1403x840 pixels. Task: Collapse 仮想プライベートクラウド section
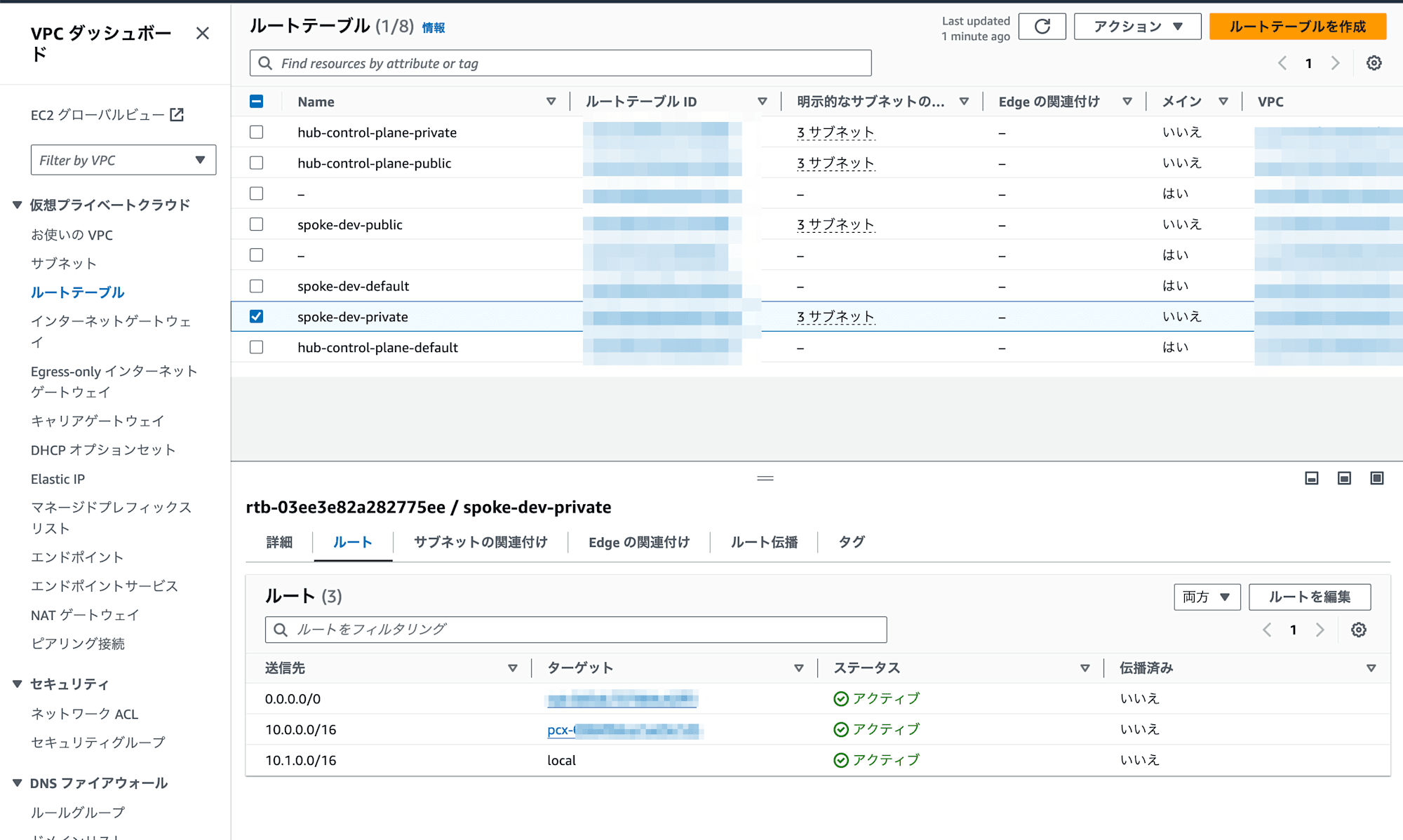click(18, 205)
